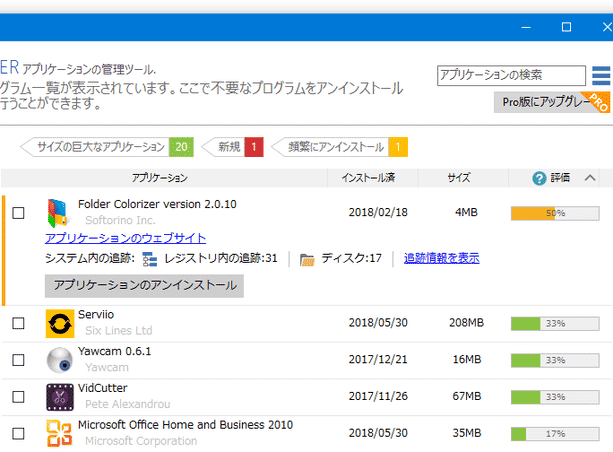Click the 16MB size value

(x=466, y=359)
